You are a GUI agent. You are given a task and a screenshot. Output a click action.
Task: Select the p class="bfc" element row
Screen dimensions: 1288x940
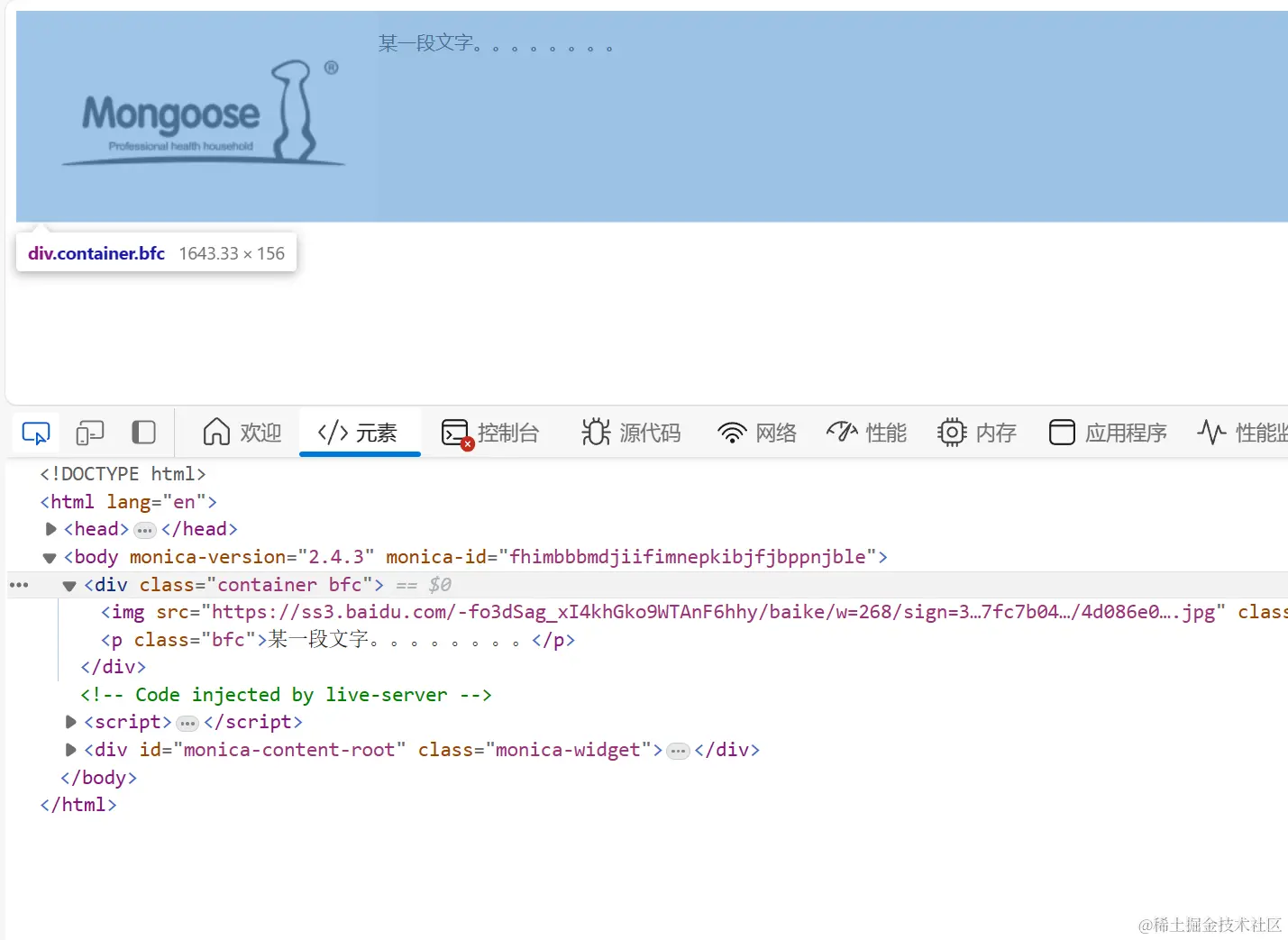pyautogui.click(x=338, y=640)
